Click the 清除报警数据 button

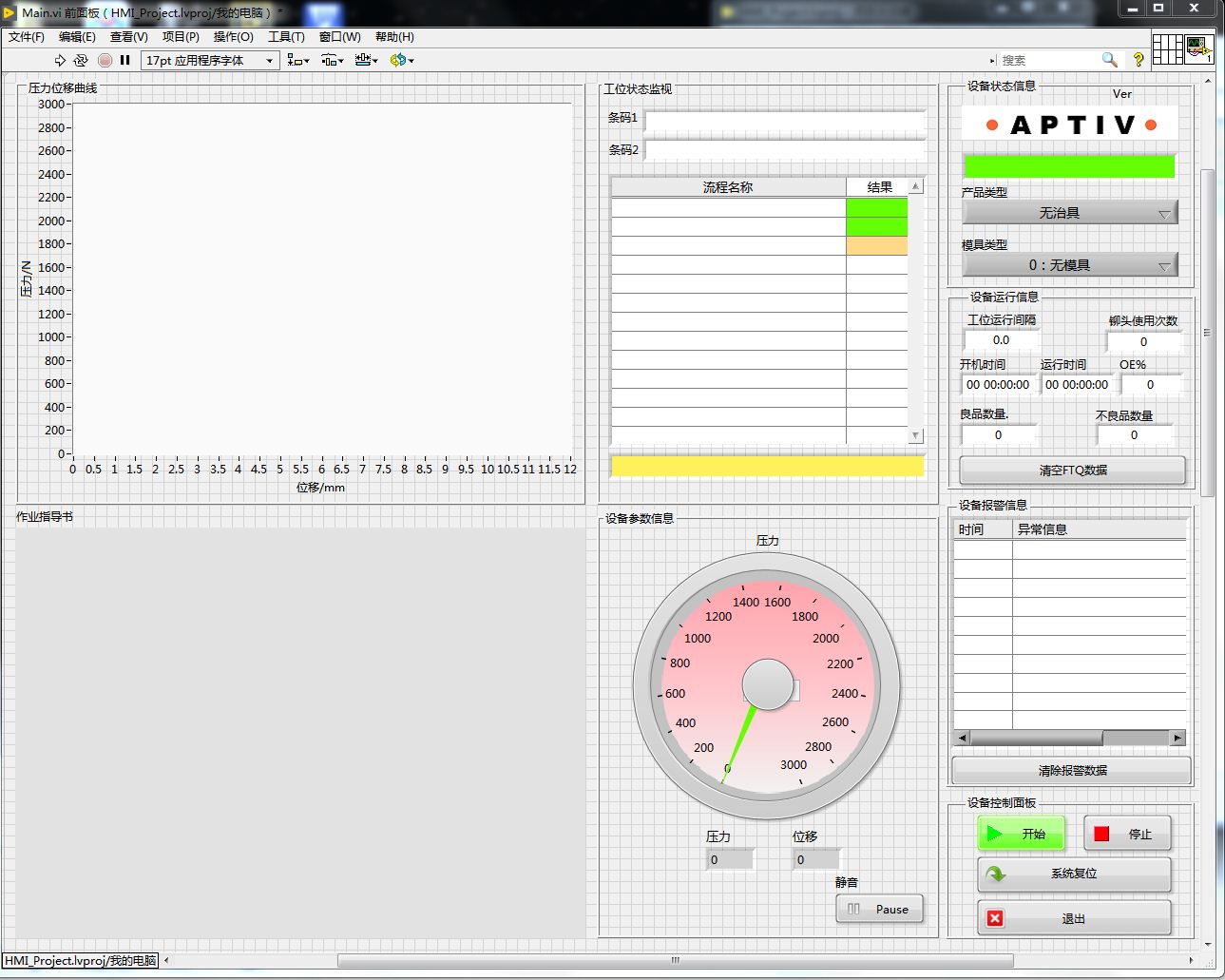point(1072,770)
